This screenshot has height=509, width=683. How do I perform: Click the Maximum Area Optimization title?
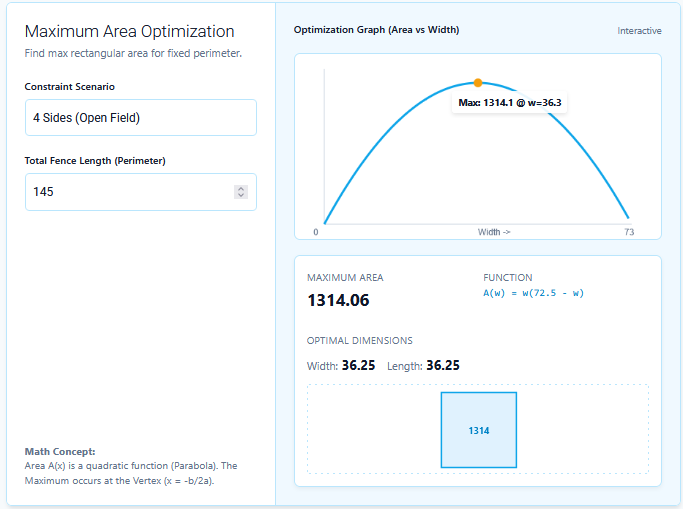[x=129, y=32]
